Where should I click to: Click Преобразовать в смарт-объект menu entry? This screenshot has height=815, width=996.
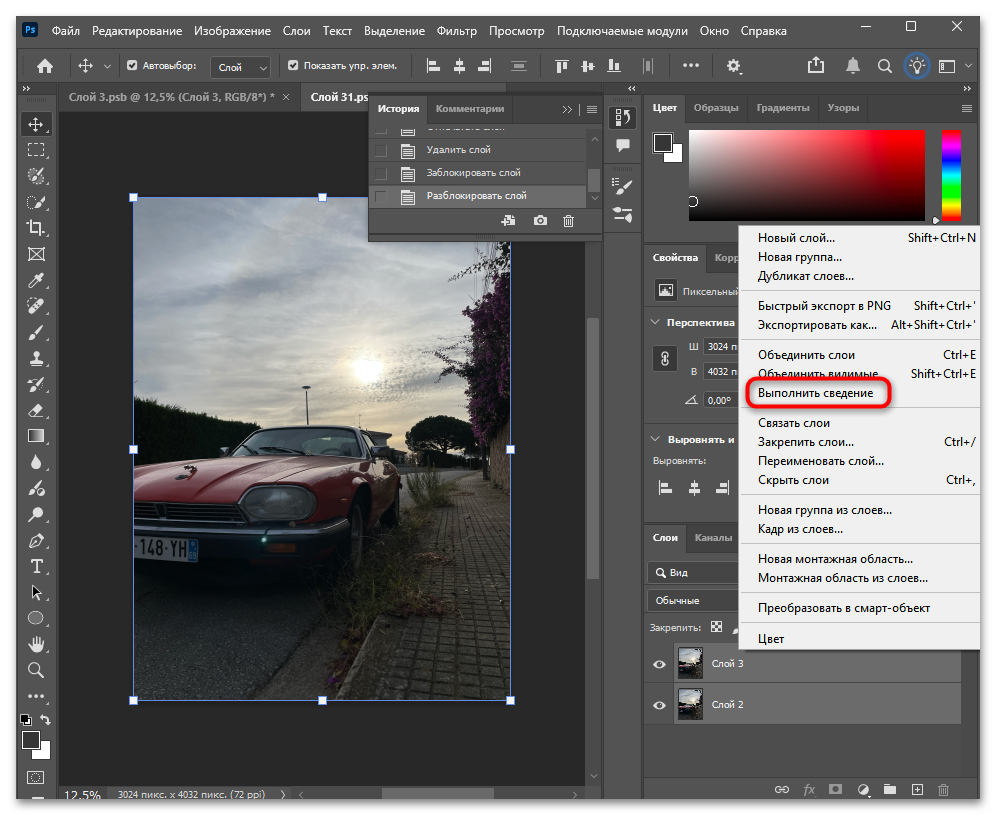coord(843,608)
